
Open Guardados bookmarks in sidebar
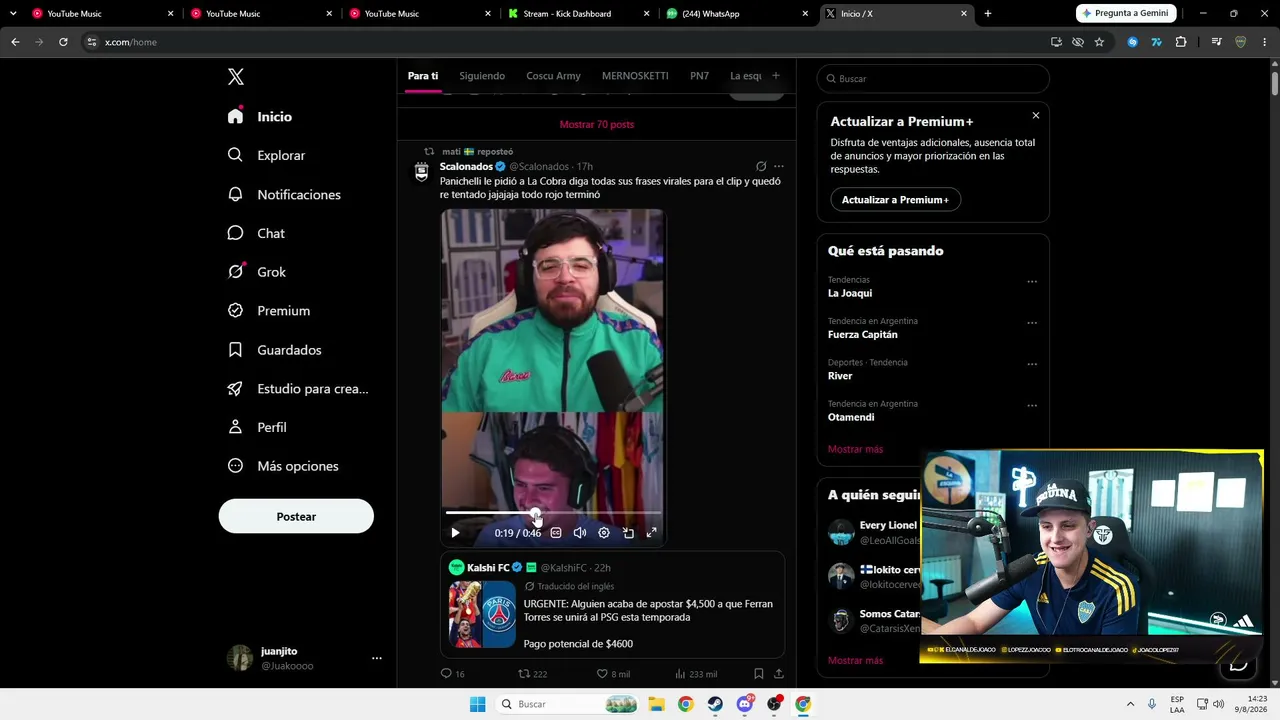tap(274, 350)
